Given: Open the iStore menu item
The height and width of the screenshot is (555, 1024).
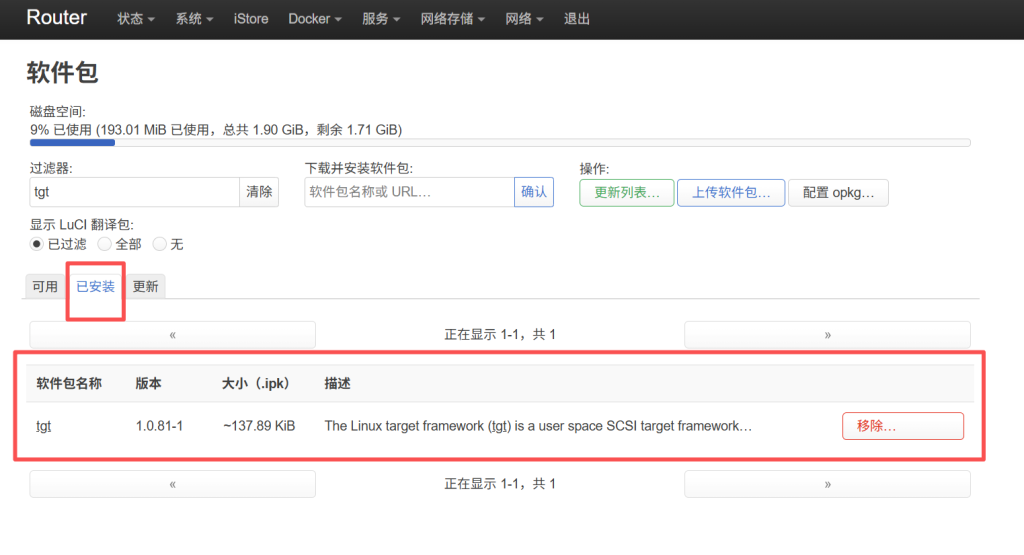Looking at the screenshot, I should [x=251, y=19].
